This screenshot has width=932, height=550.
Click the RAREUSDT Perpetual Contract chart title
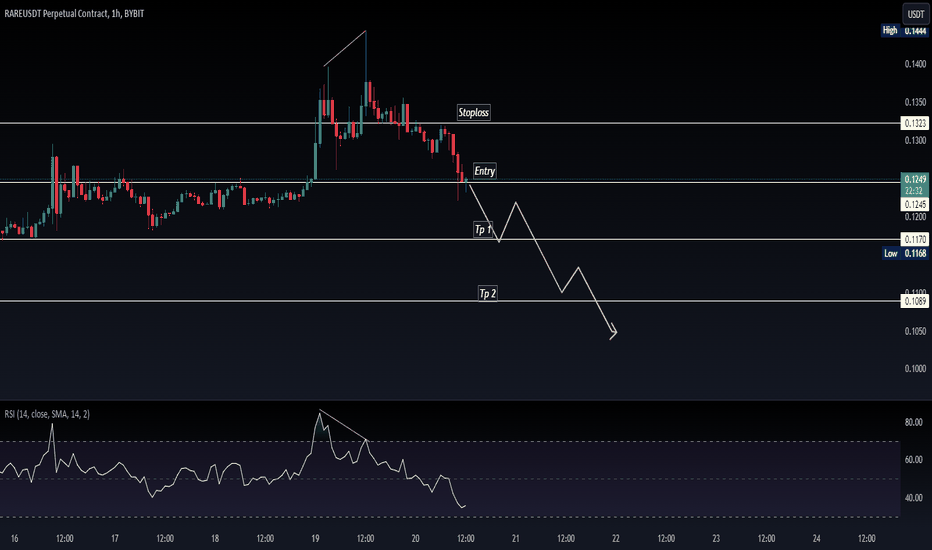coord(74,13)
